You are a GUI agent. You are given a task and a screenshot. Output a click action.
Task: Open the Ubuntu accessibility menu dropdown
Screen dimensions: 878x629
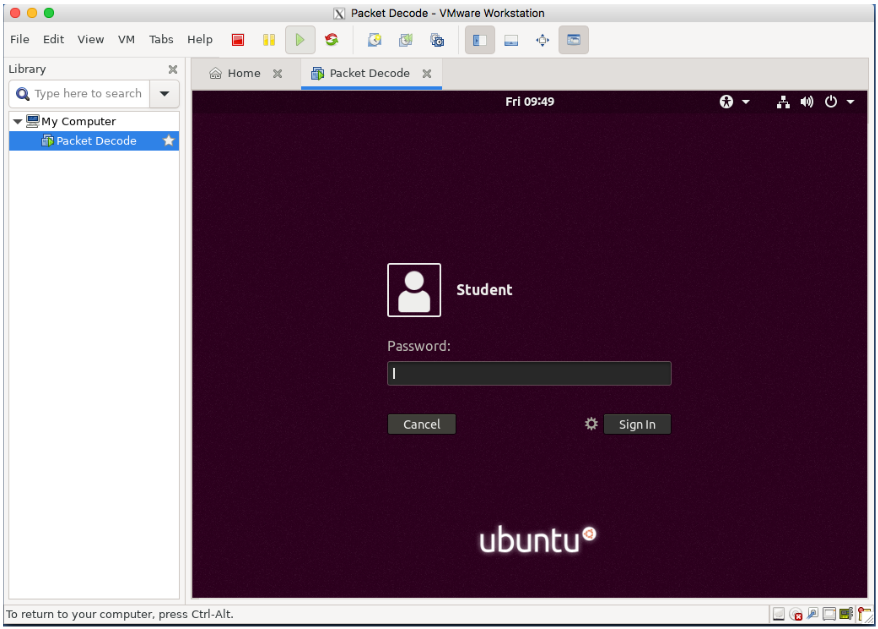[x=734, y=102]
